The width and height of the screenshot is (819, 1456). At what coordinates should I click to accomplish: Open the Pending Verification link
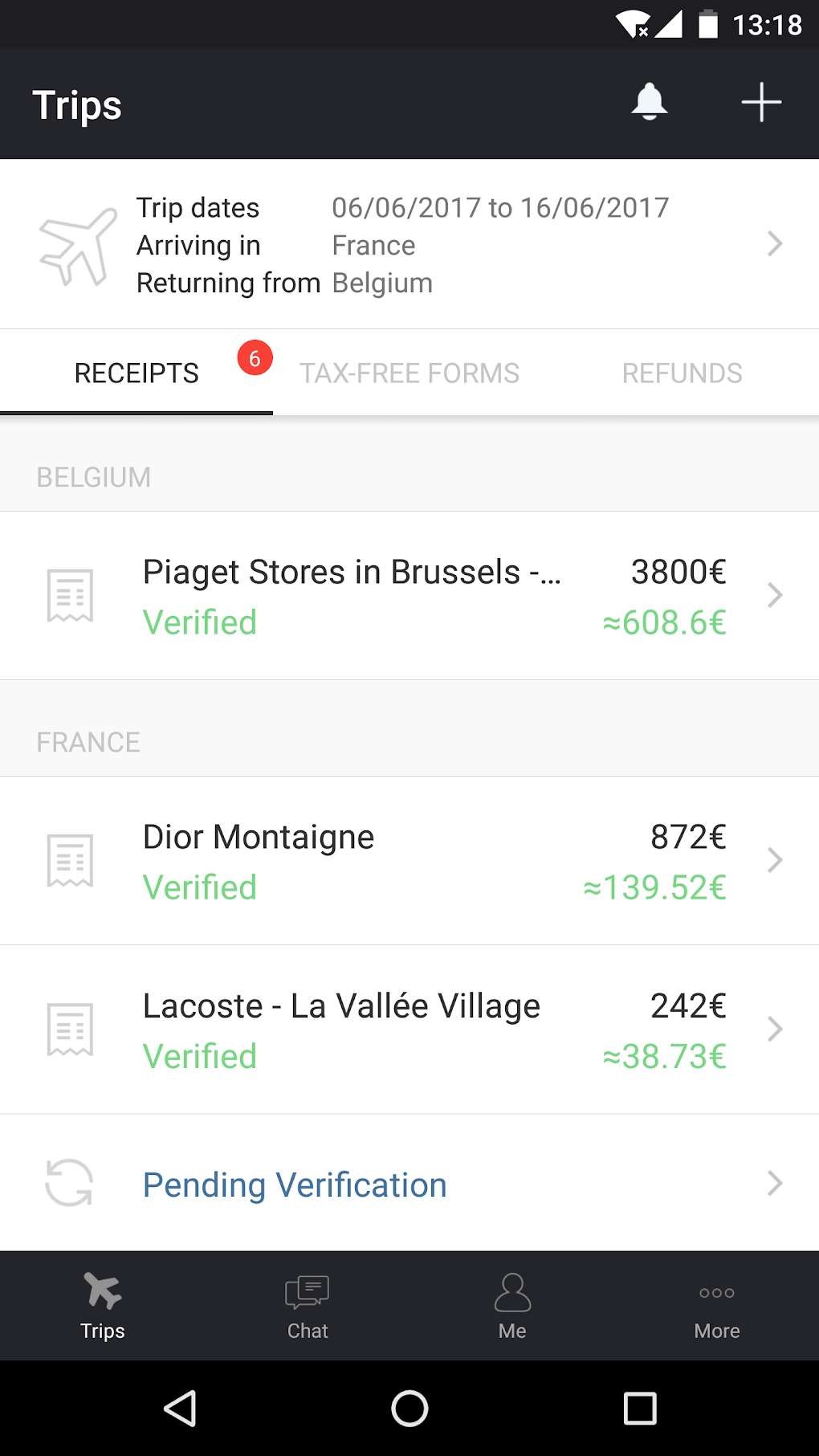tap(295, 1185)
